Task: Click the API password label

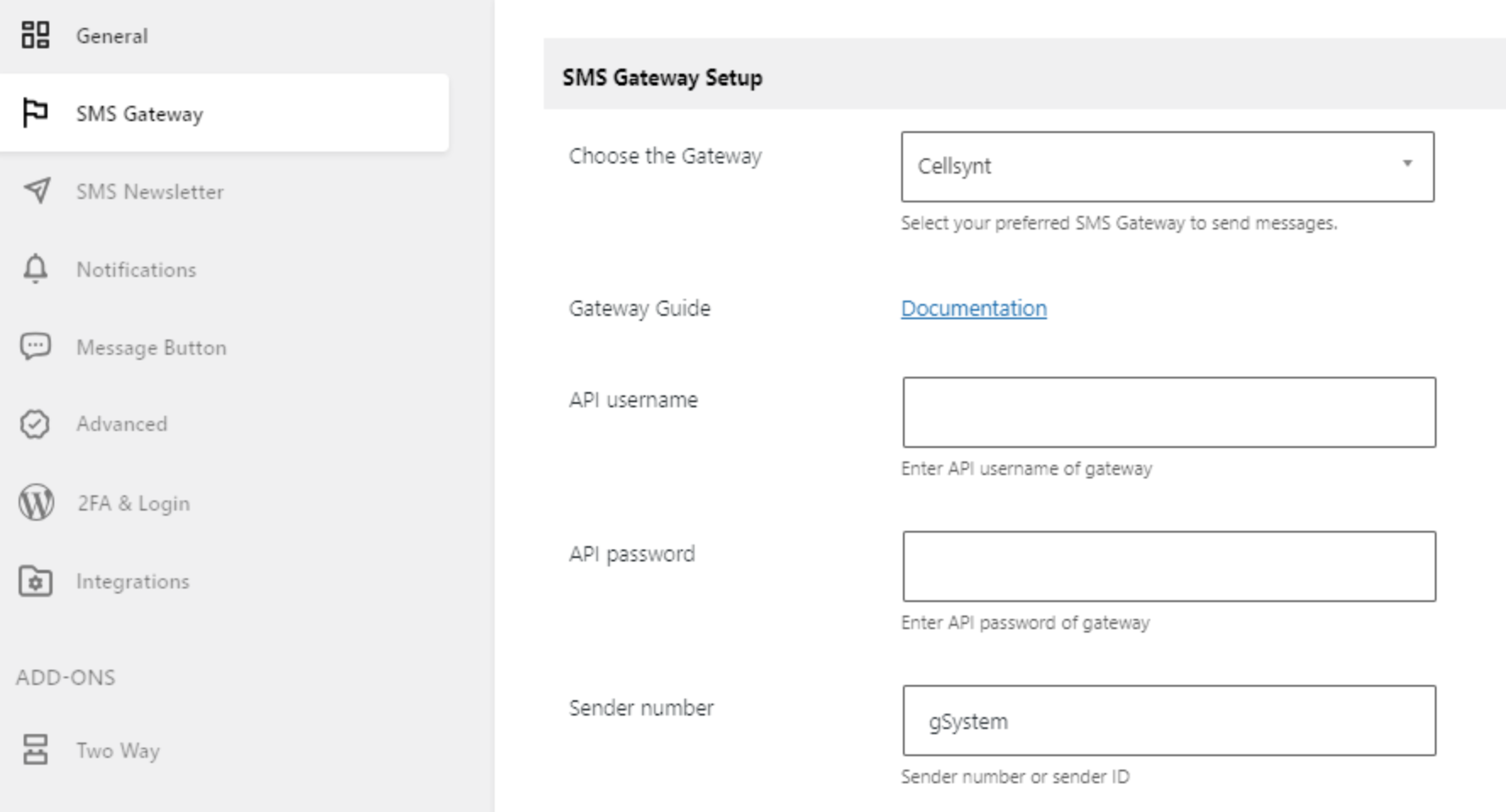Action: coord(632,555)
